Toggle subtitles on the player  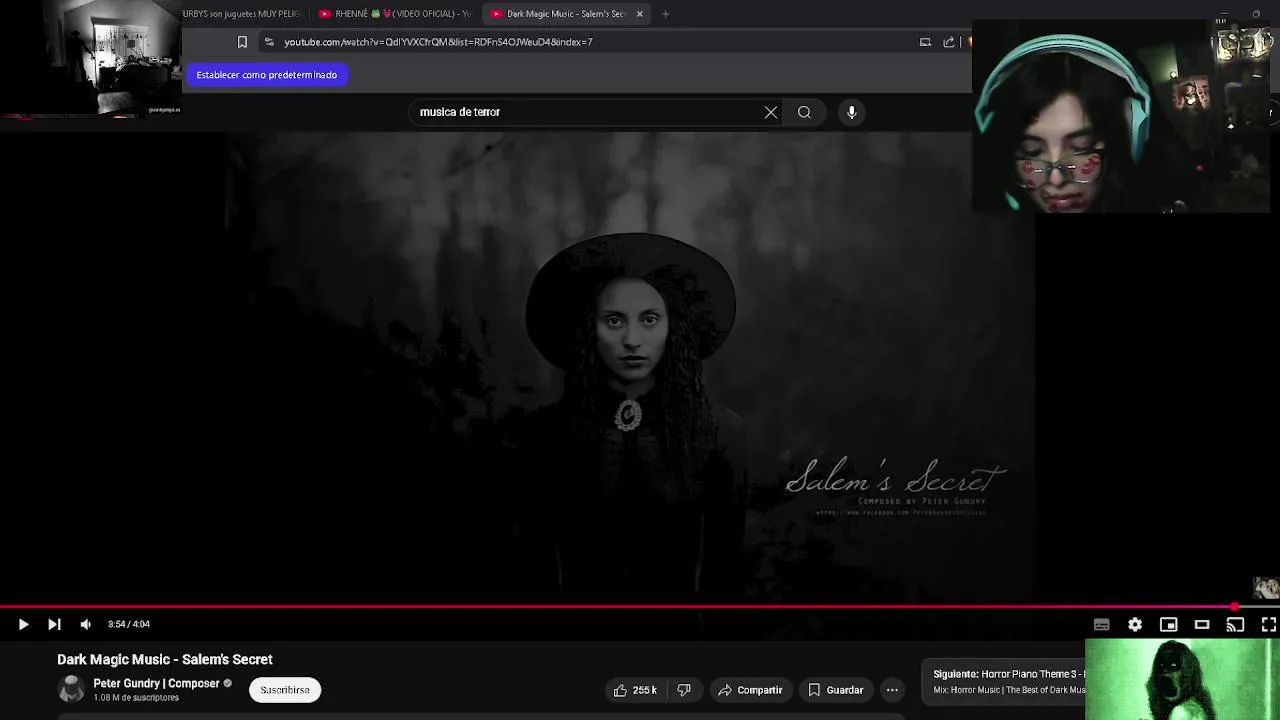pyautogui.click(x=1101, y=624)
